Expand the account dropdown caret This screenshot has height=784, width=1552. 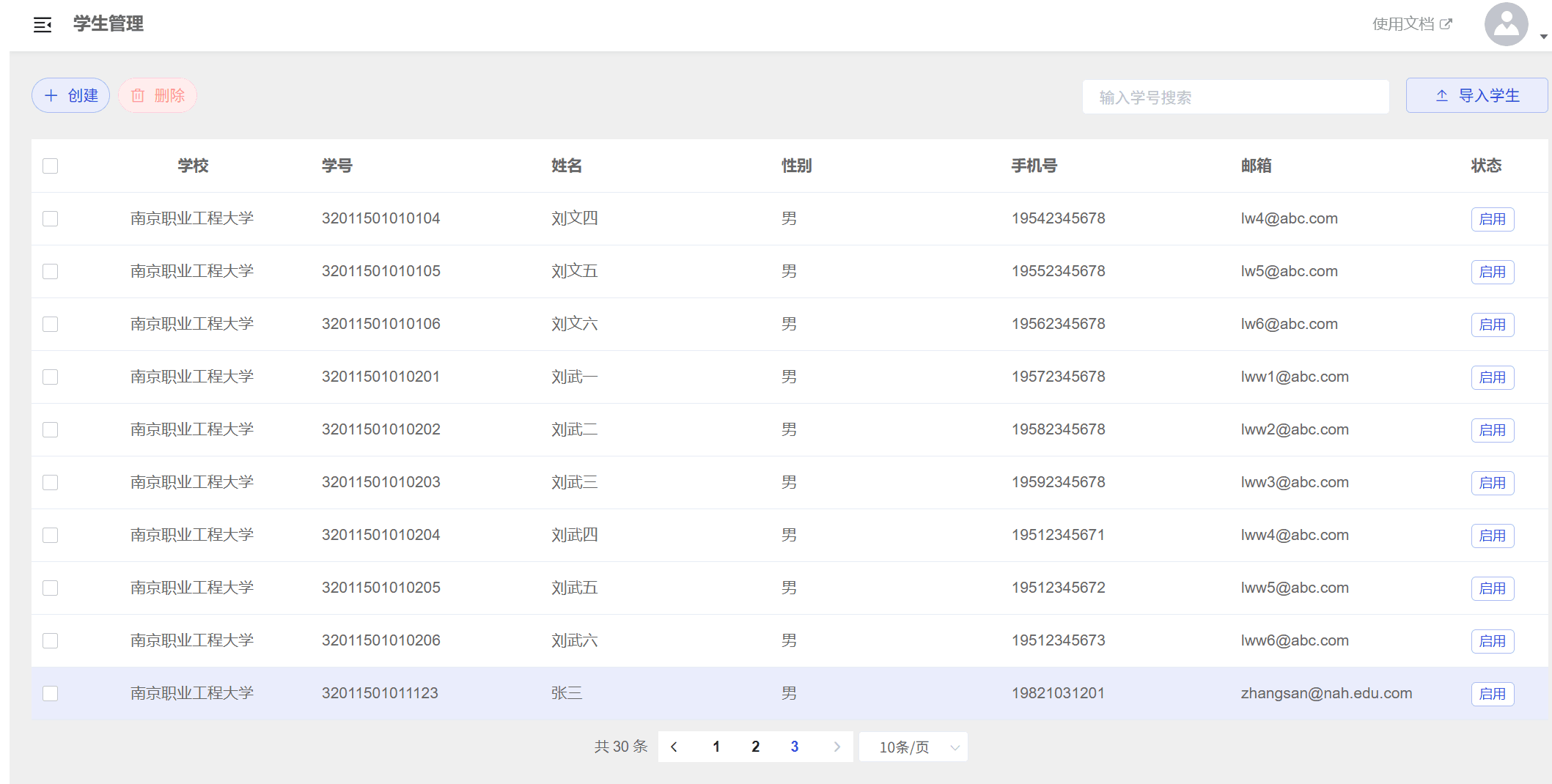[x=1543, y=37]
